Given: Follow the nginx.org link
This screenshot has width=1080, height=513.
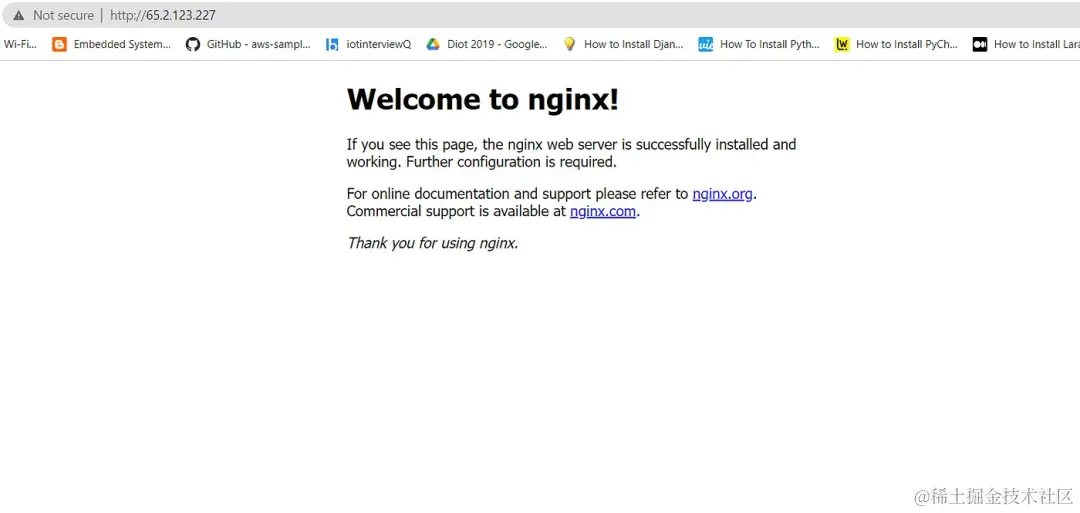Looking at the screenshot, I should coord(723,194).
